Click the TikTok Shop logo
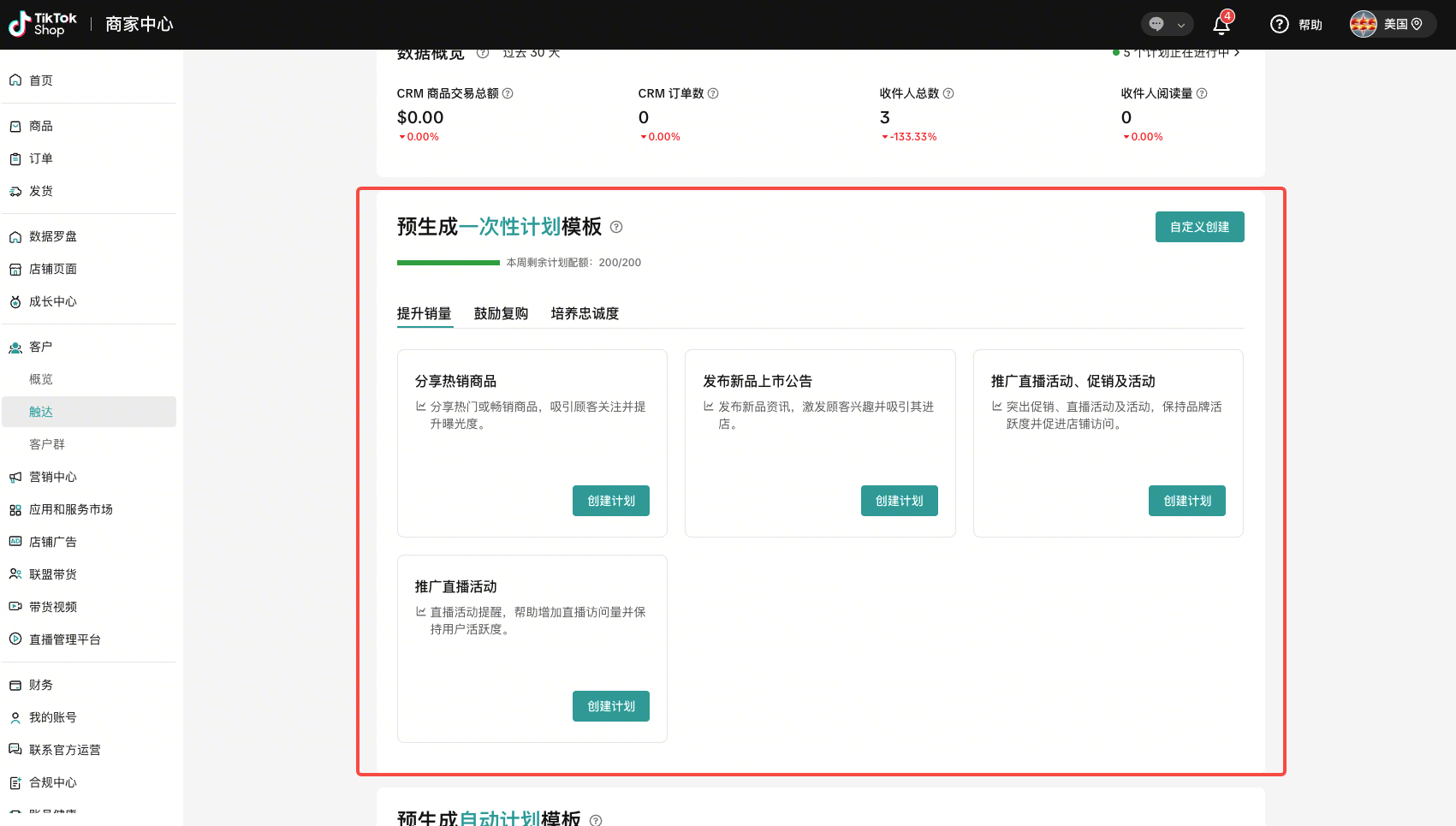 point(43,24)
